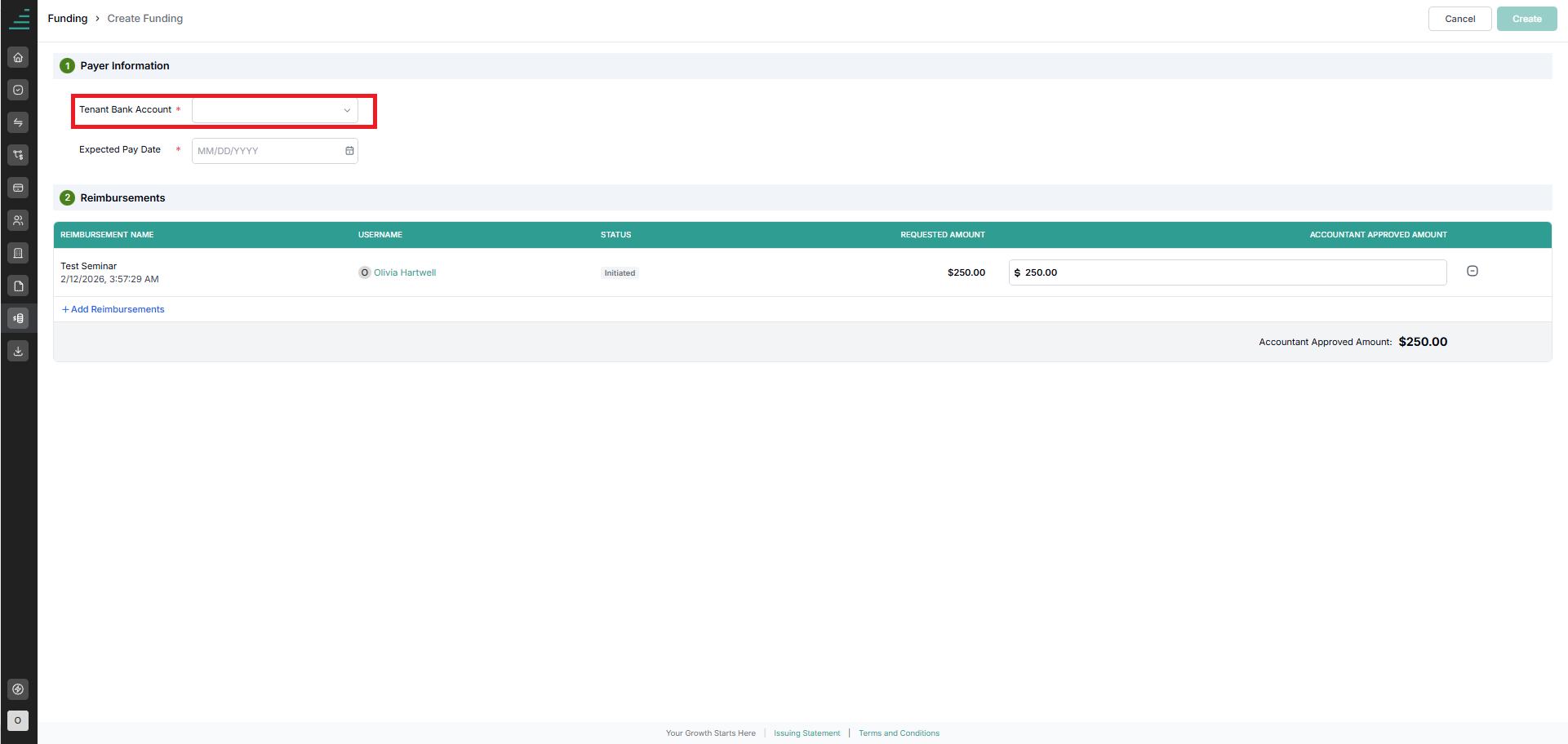The image size is (1568, 744).
Task: Open the funding coins sidebar icon
Action: click(18, 318)
